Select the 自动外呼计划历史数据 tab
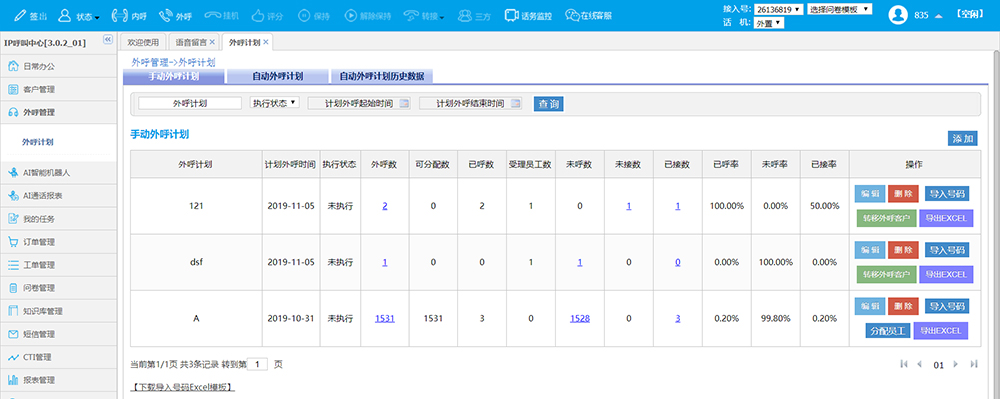1000x399 pixels. point(381,76)
